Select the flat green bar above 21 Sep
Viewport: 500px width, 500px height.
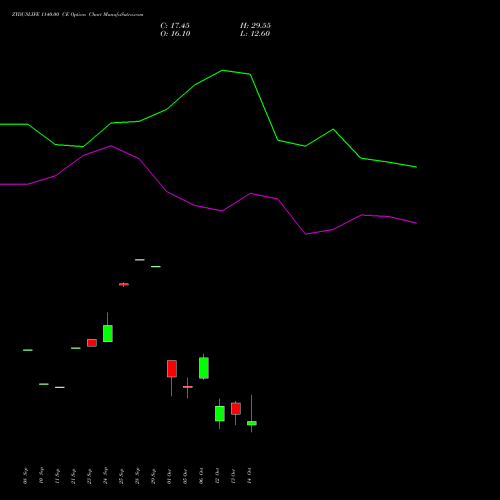click(76, 348)
